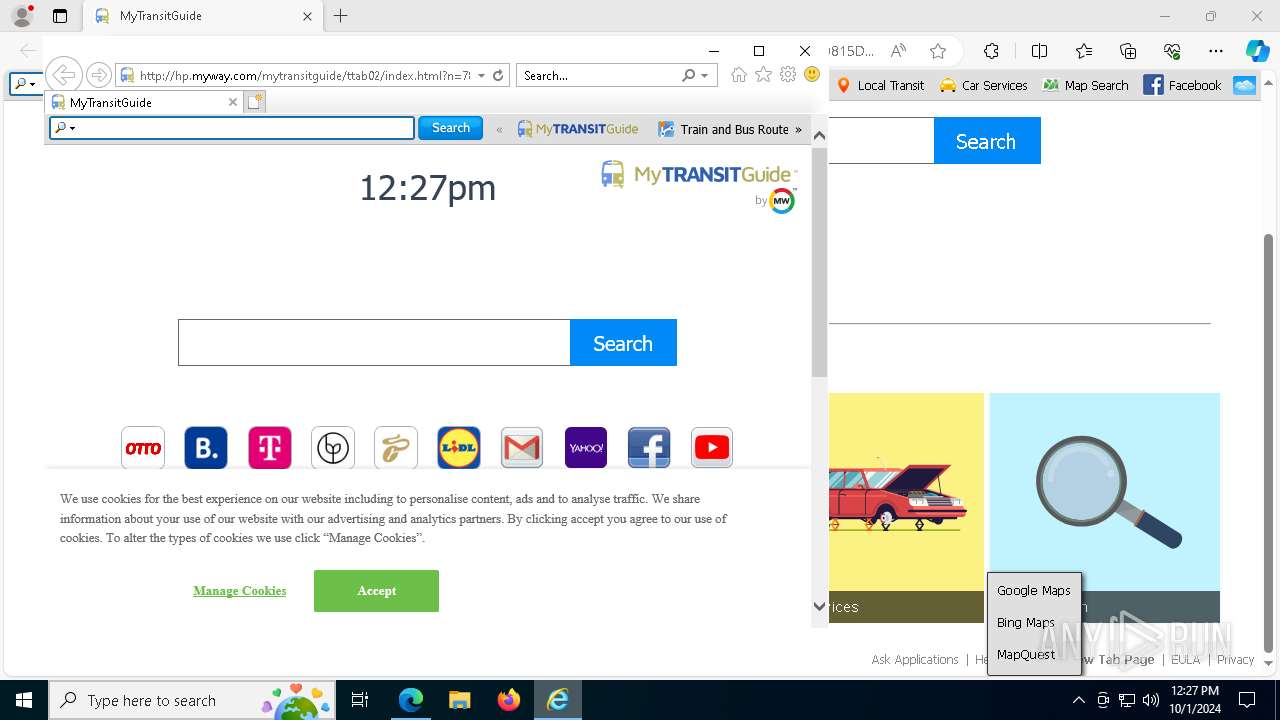
Task: Accept cookies button
Action: (376, 591)
